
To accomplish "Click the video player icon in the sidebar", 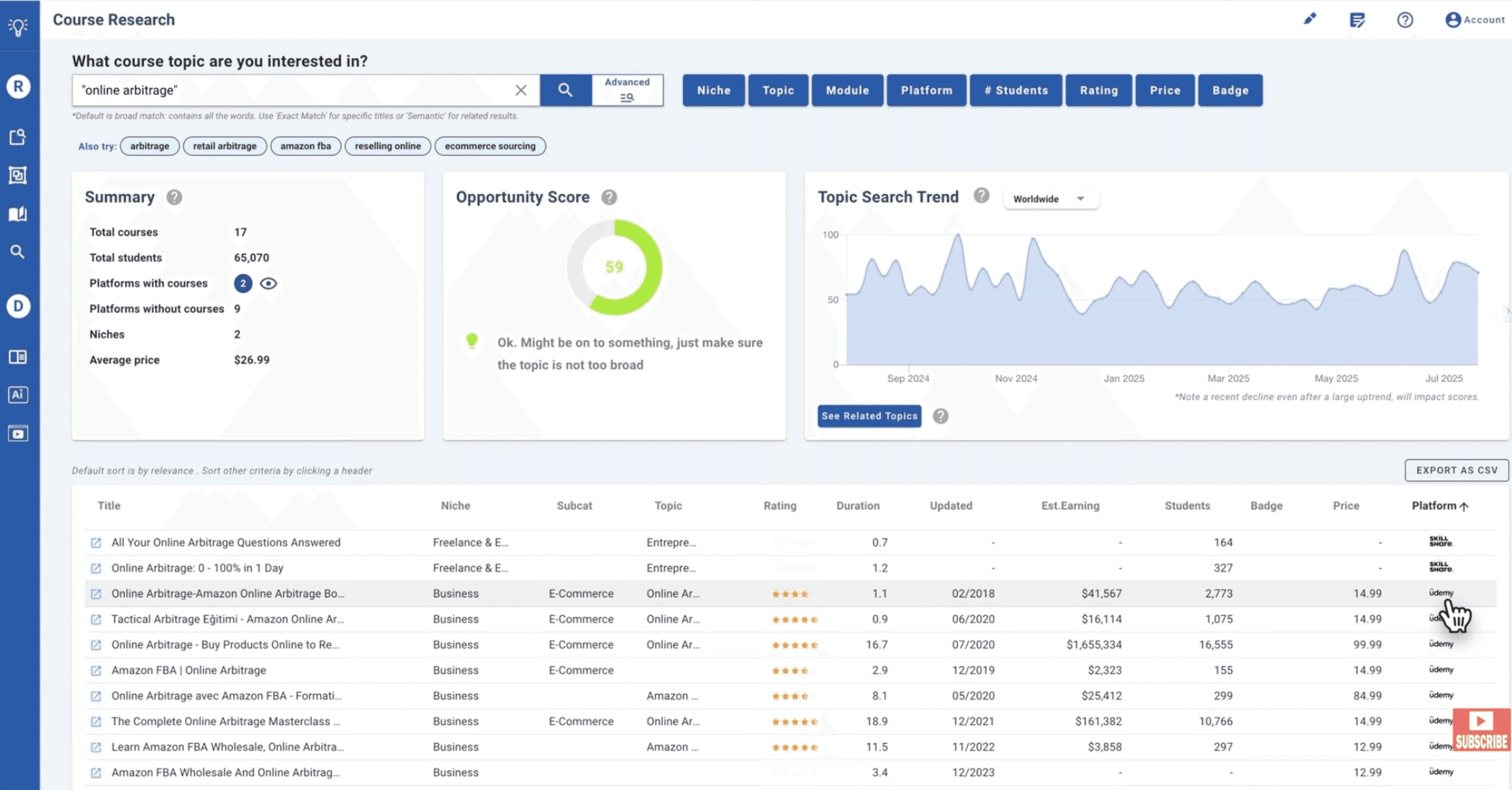I will tap(18, 433).
